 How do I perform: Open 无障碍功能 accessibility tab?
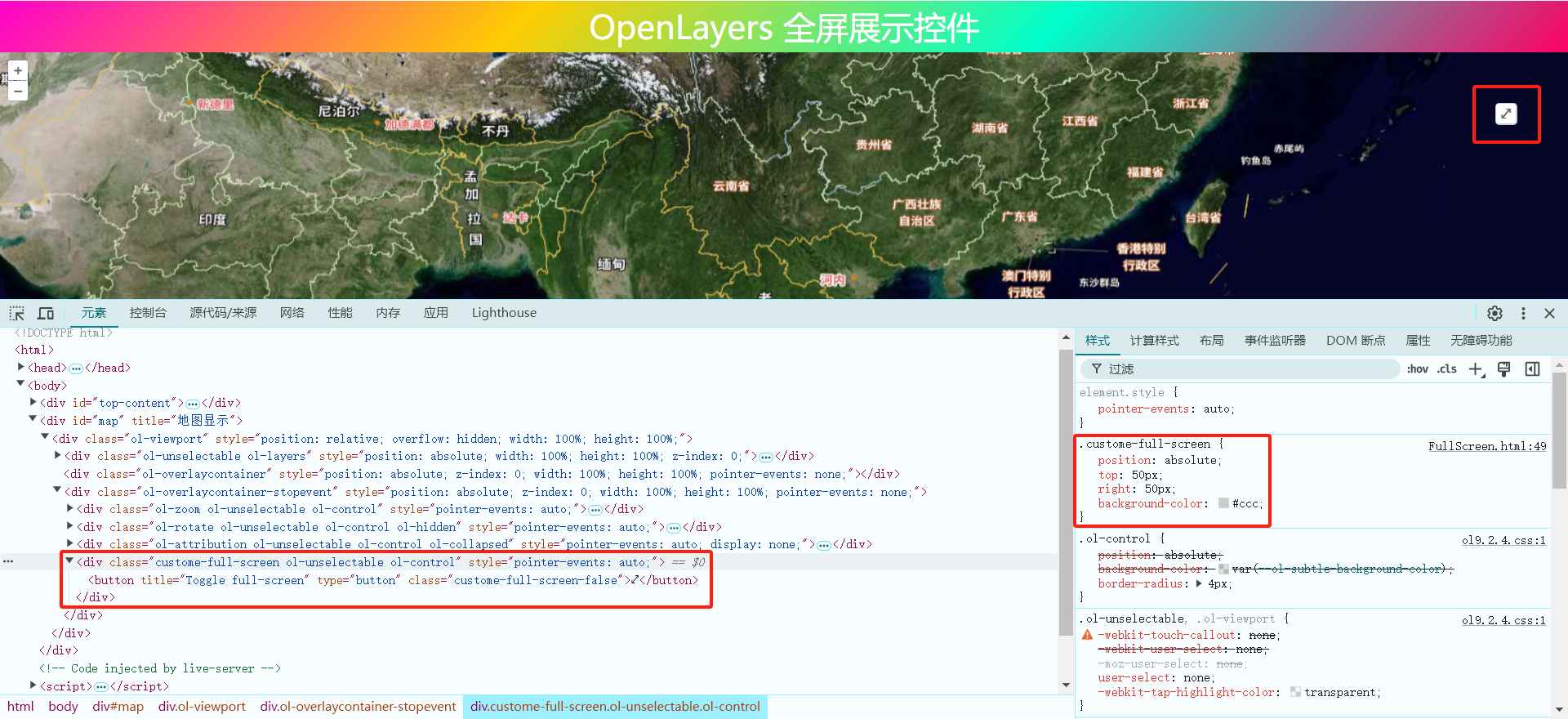click(1481, 341)
